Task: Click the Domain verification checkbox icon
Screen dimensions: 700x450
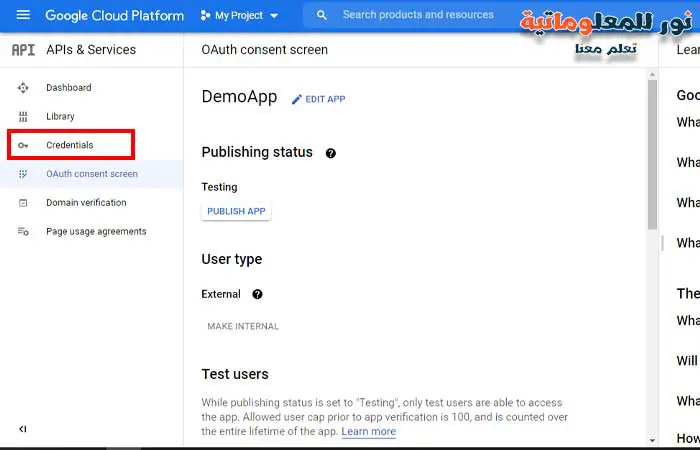Action: pos(23,203)
